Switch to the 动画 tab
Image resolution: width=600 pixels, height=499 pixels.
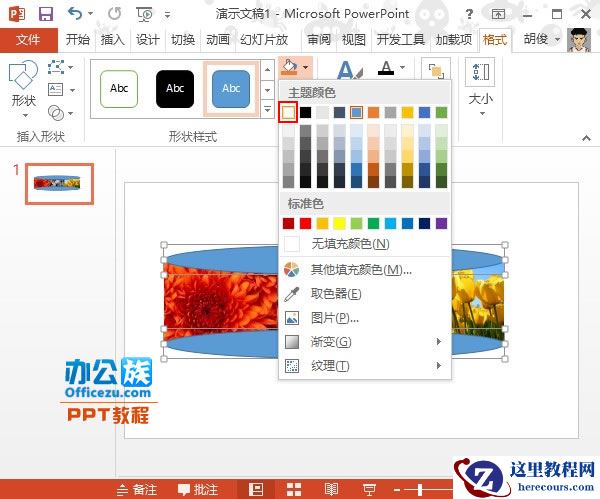(218, 39)
